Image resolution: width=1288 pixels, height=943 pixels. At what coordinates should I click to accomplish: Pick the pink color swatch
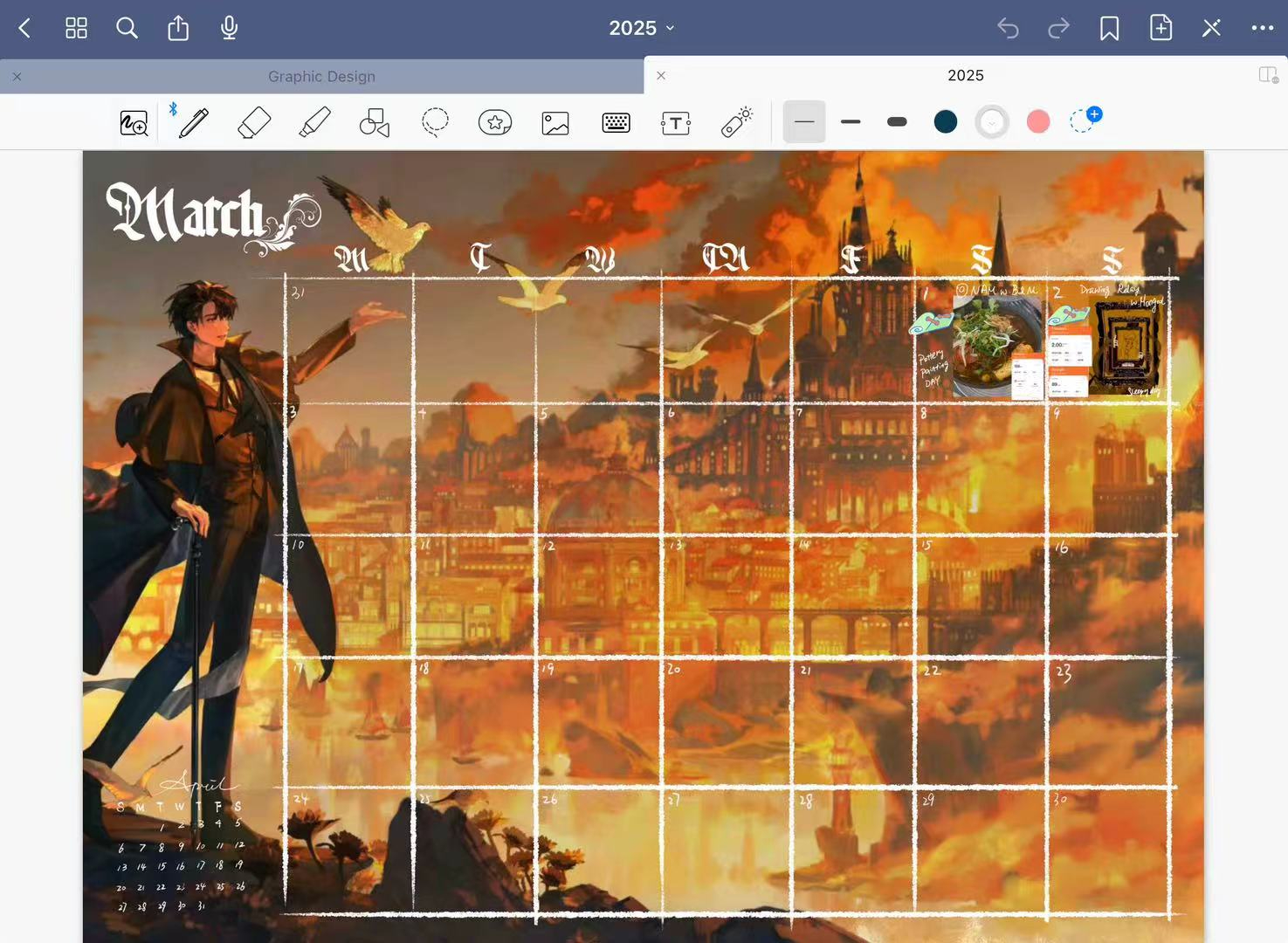[1038, 122]
